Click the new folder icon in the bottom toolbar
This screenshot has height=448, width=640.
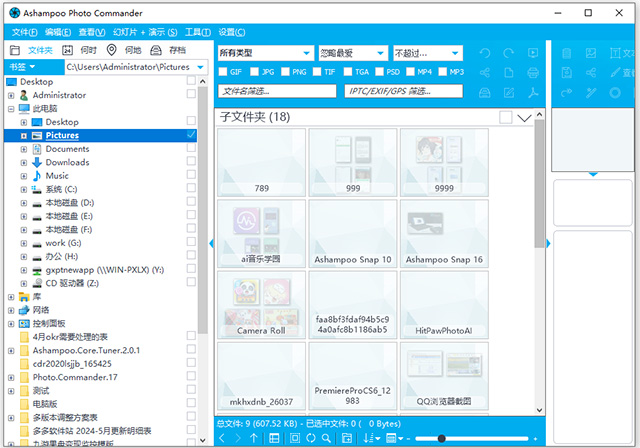coord(347,438)
